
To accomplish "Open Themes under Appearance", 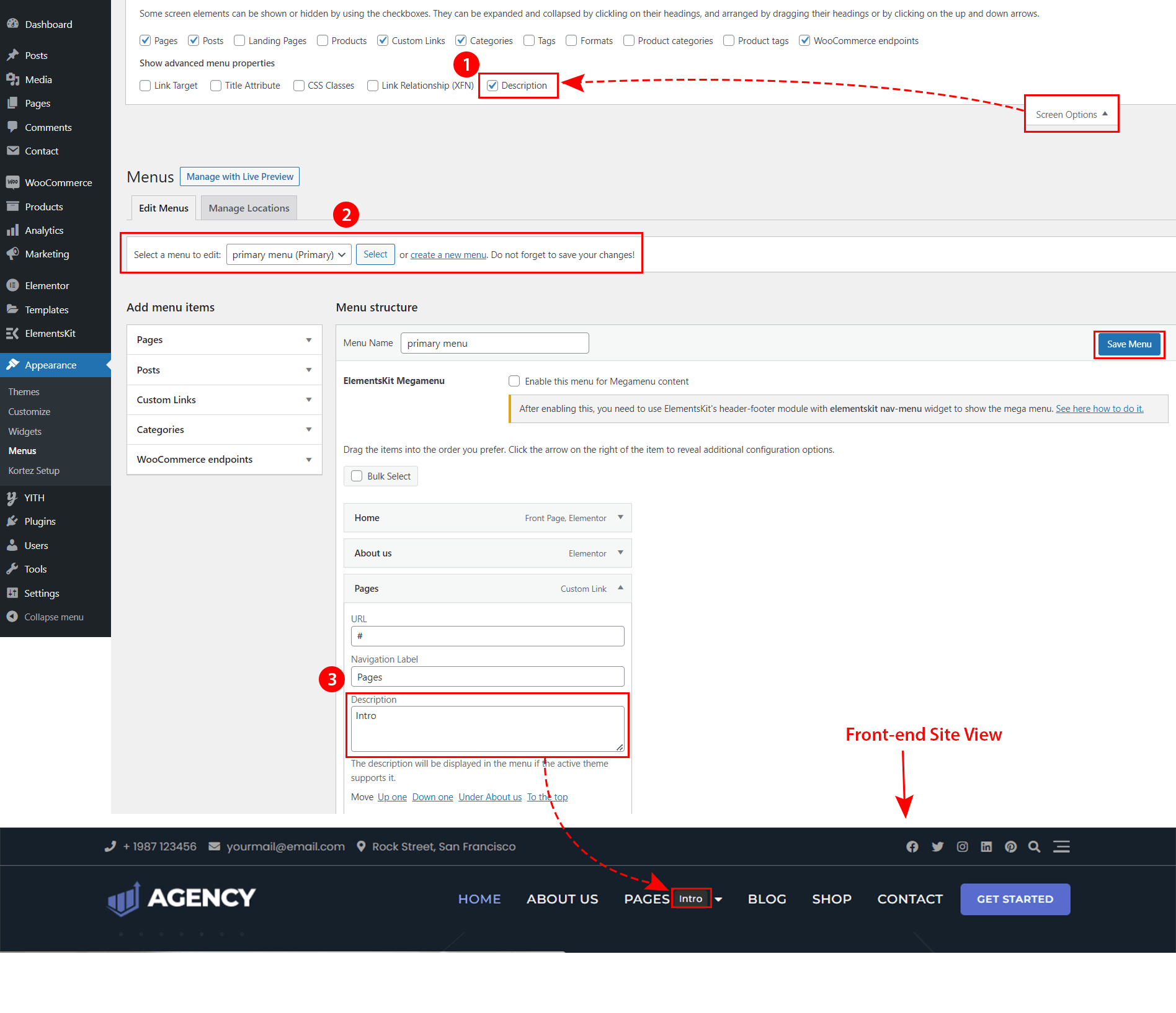I will 24,391.
